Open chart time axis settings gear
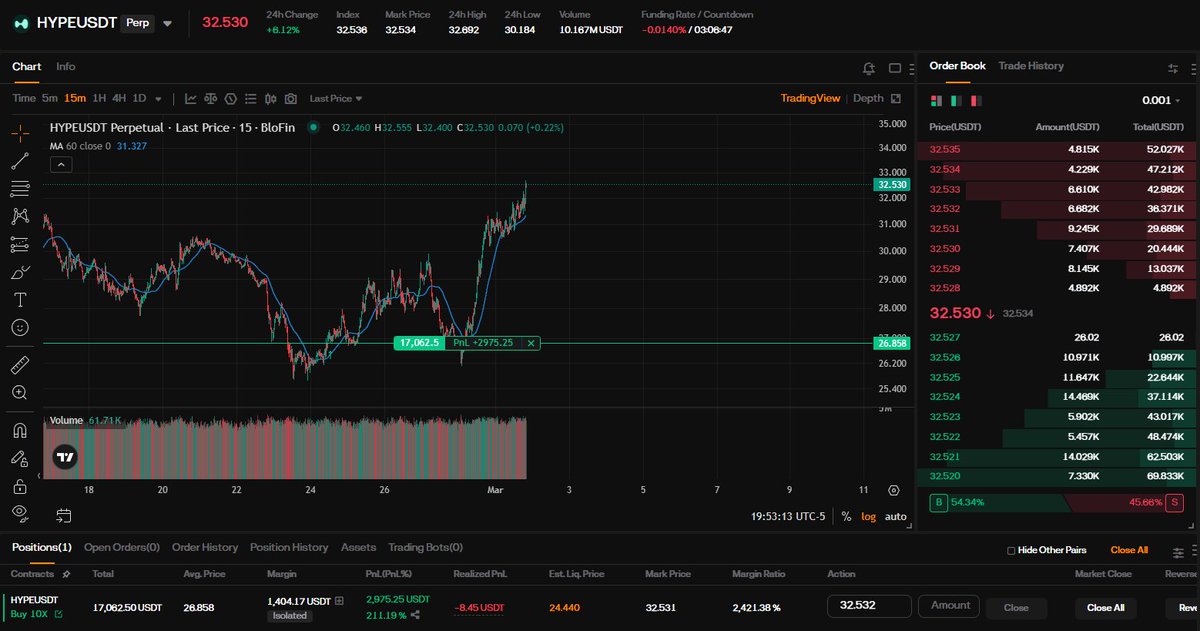1200x631 pixels. coord(893,491)
